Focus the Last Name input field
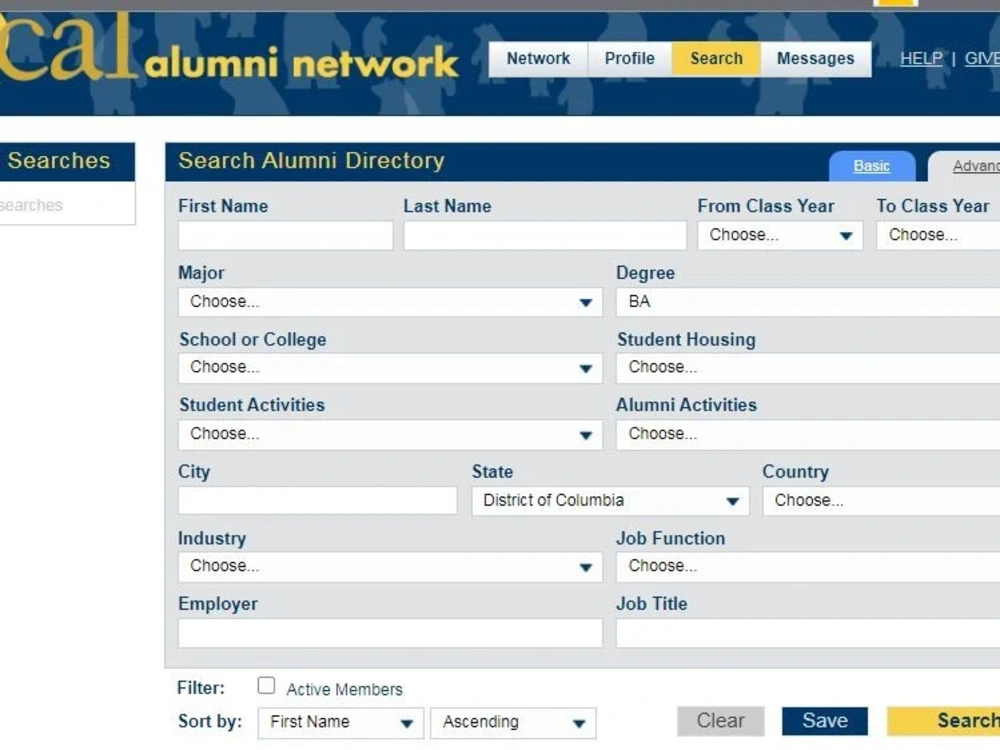This screenshot has height=750, width=1000. pyautogui.click(x=545, y=235)
